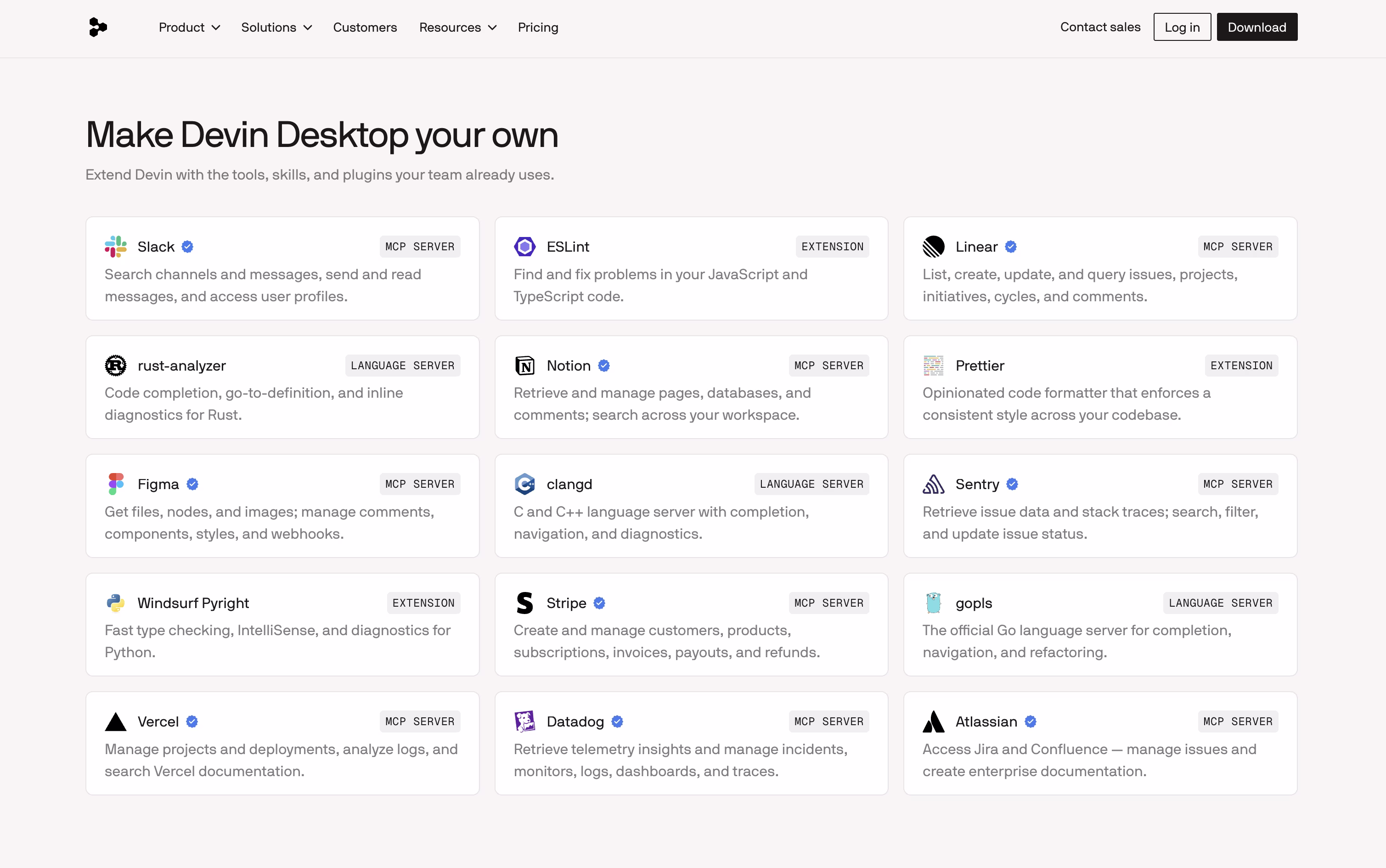The width and height of the screenshot is (1386, 868).
Task: Select the Prettier card title
Action: coord(980,365)
